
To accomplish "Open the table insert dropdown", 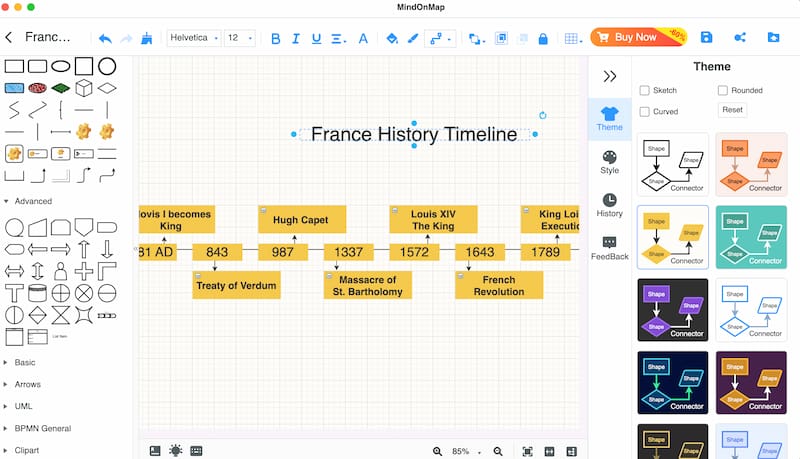I will pos(573,38).
